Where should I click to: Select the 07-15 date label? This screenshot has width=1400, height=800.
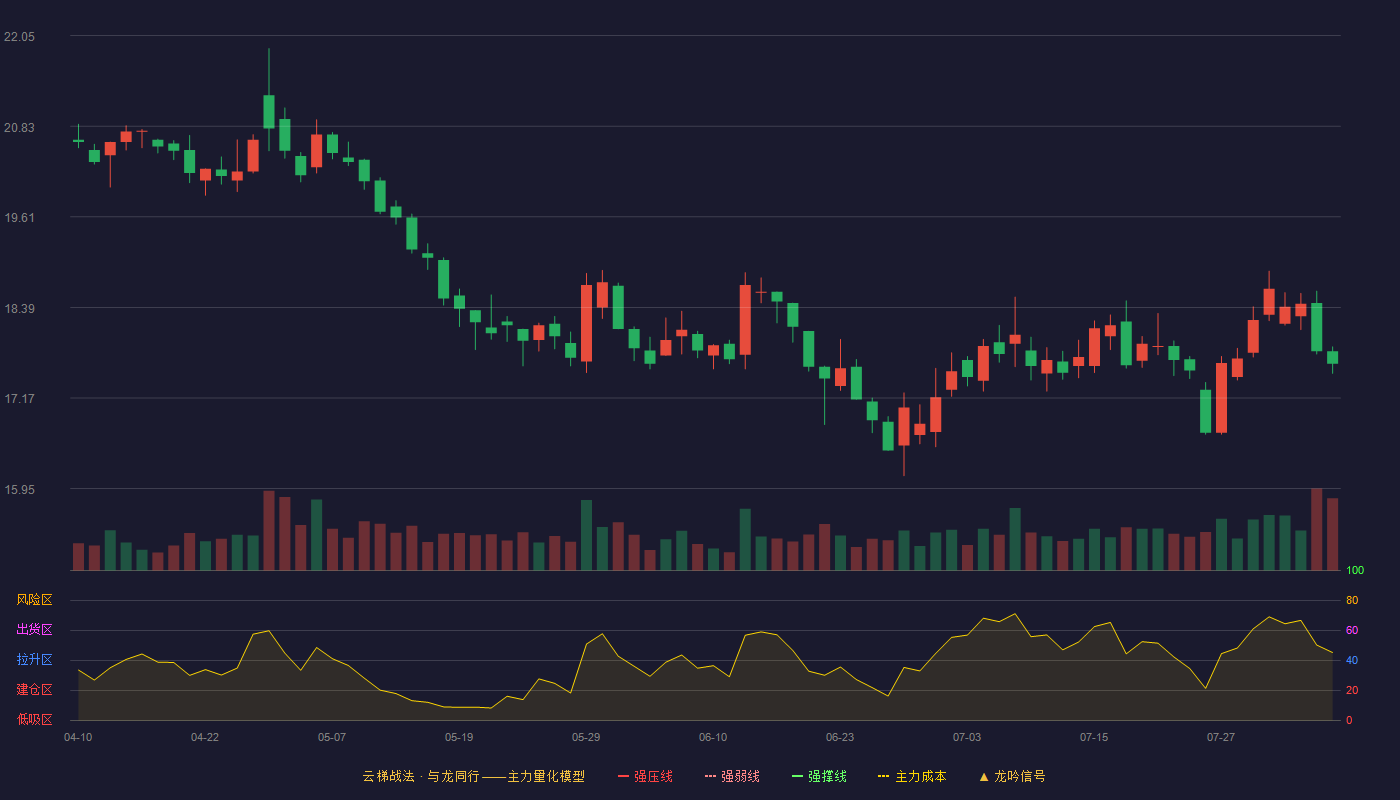1094,737
